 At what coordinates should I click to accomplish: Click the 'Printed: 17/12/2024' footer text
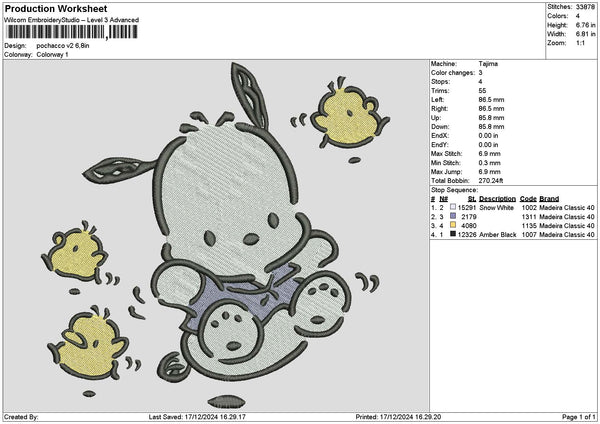click(x=398, y=417)
